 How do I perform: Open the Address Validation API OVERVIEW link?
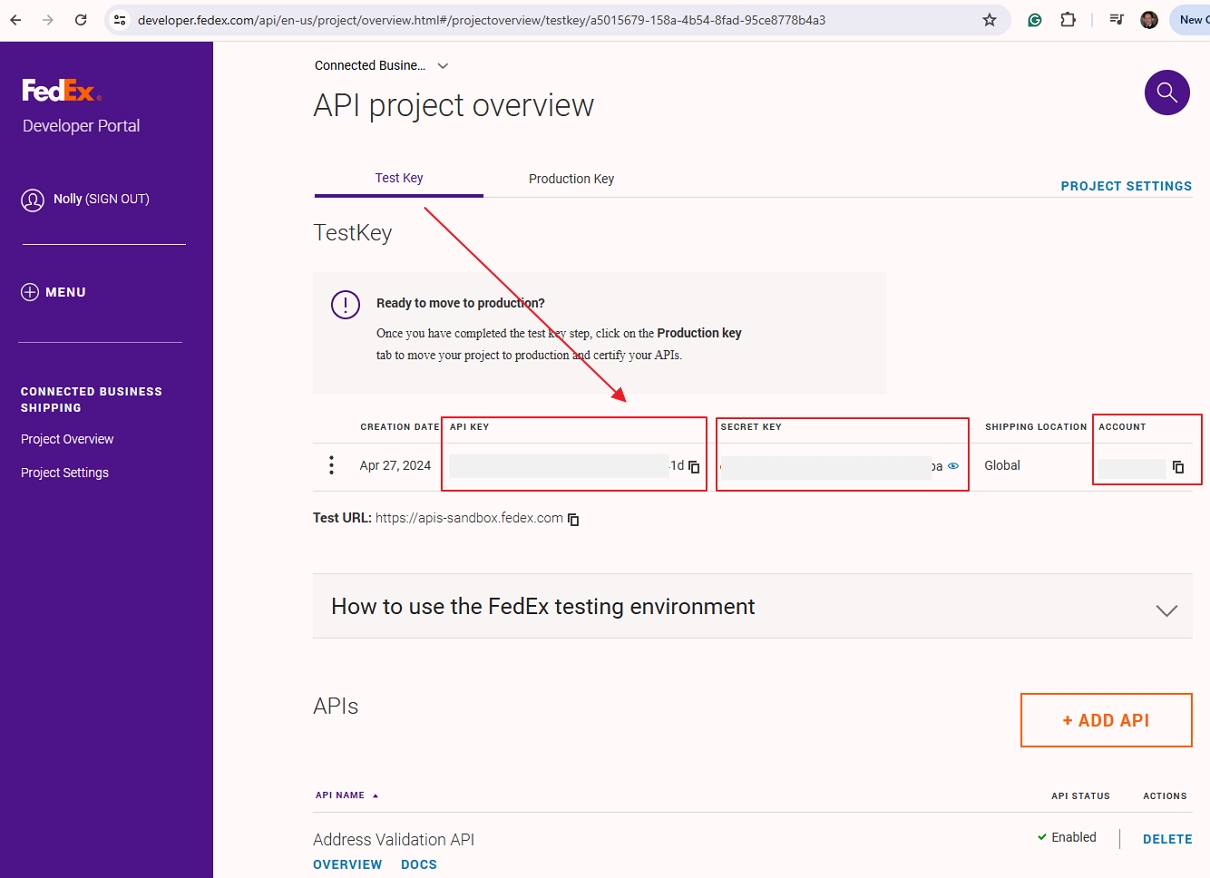[x=347, y=865]
